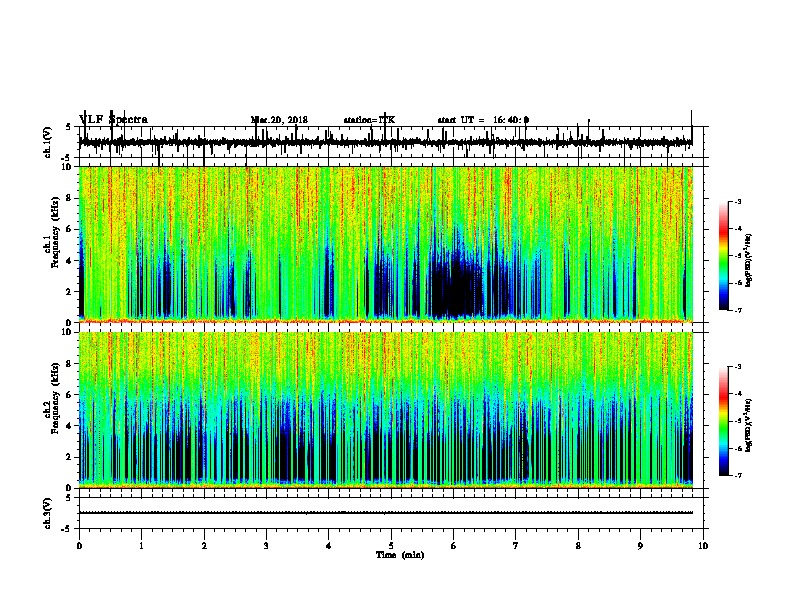The height and width of the screenshot is (612, 792).
Task: Click the "4" kHz tick on the ch.1 frequency axis
Action: coord(70,261)
